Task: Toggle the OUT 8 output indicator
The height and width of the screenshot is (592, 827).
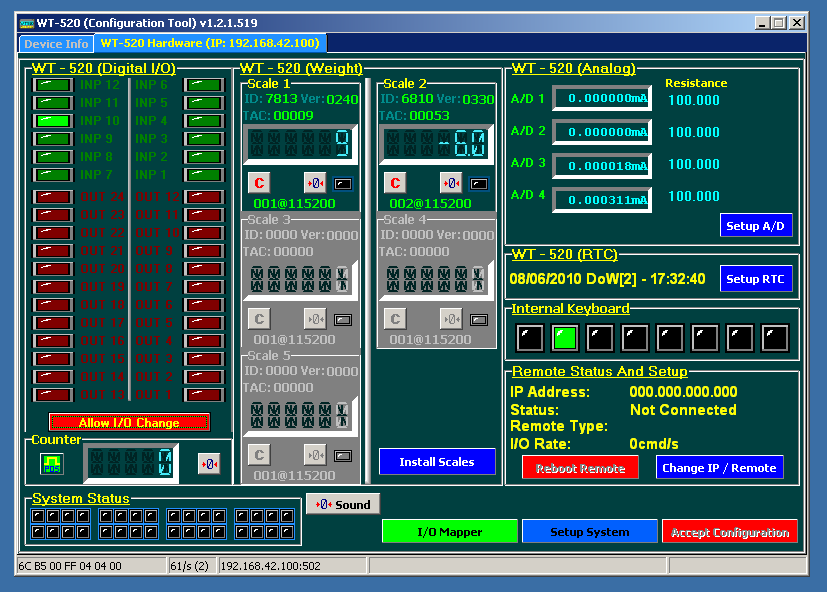Action: (x=204, y=269)
